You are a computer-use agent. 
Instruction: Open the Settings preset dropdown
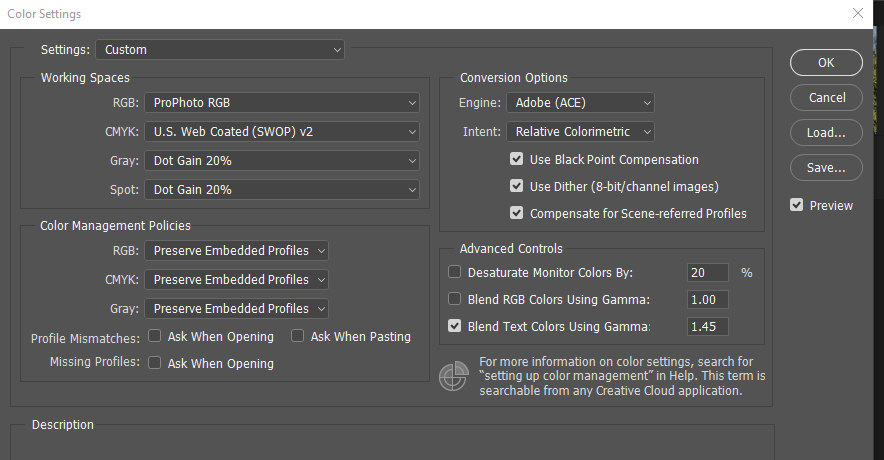coord(220,49)
